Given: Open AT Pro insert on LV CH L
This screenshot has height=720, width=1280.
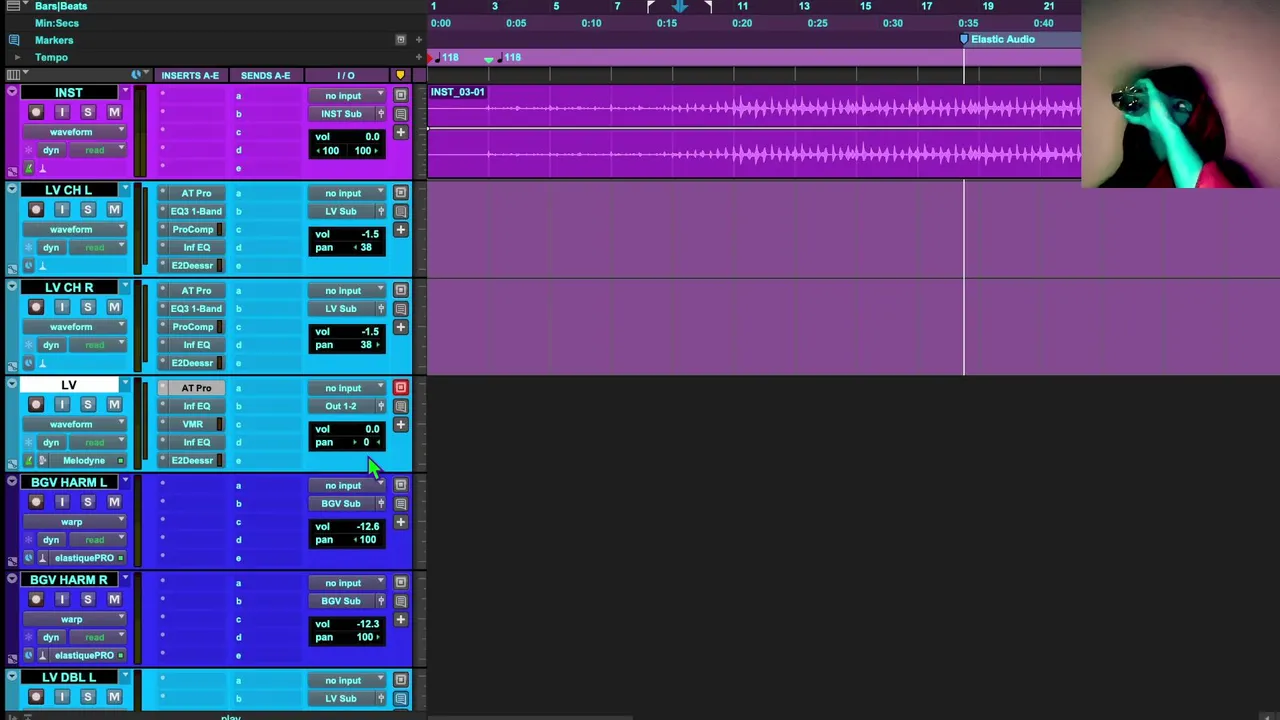Looking at the screenshot, I should tap(196, 193).
